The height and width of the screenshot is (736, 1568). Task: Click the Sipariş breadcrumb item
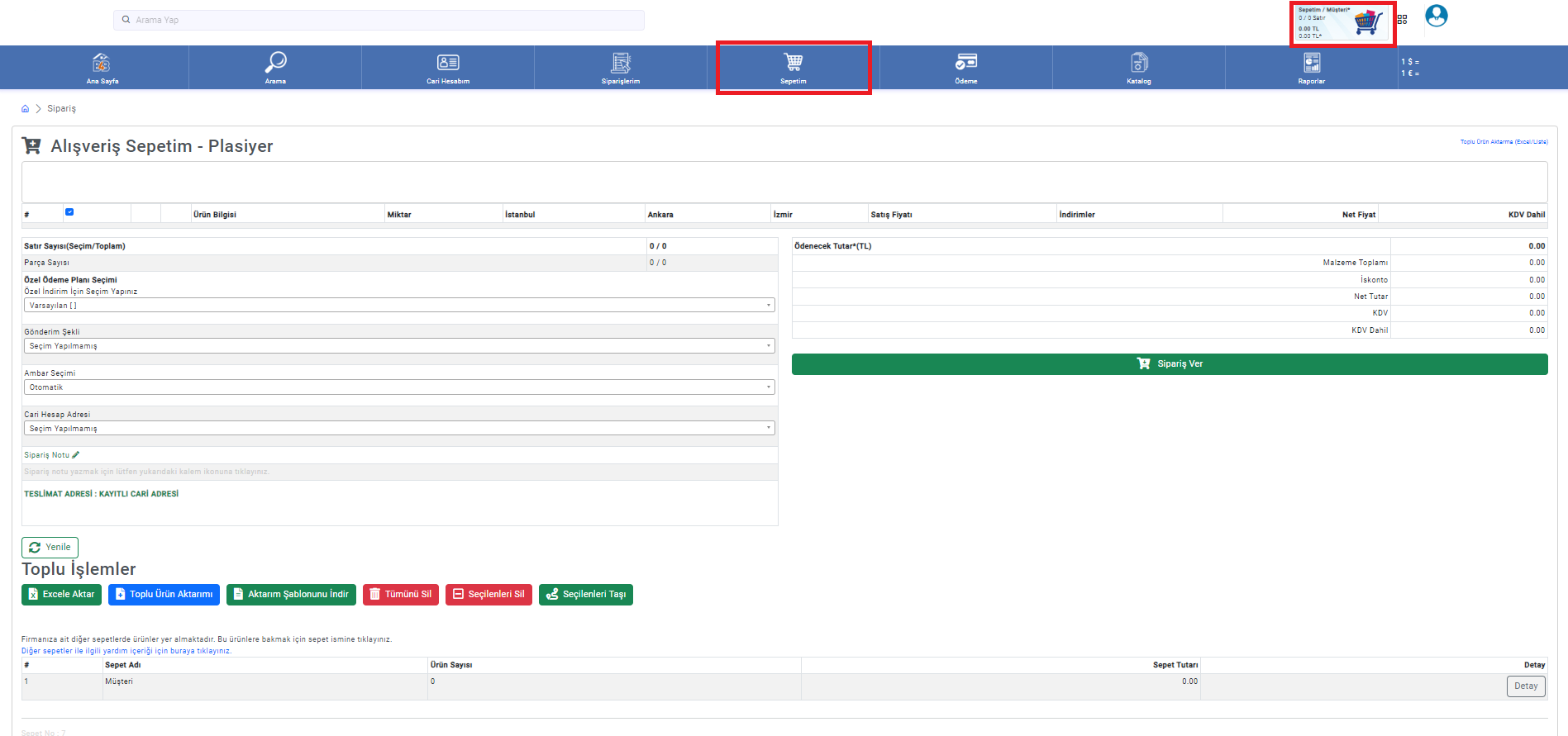61,109
